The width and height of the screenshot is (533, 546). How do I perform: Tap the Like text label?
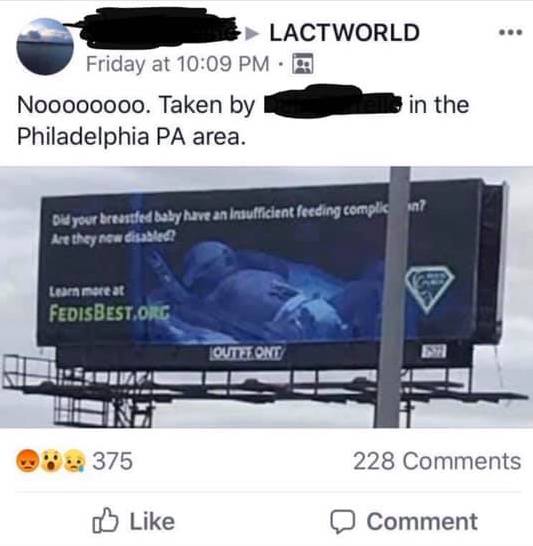(152, 521)
